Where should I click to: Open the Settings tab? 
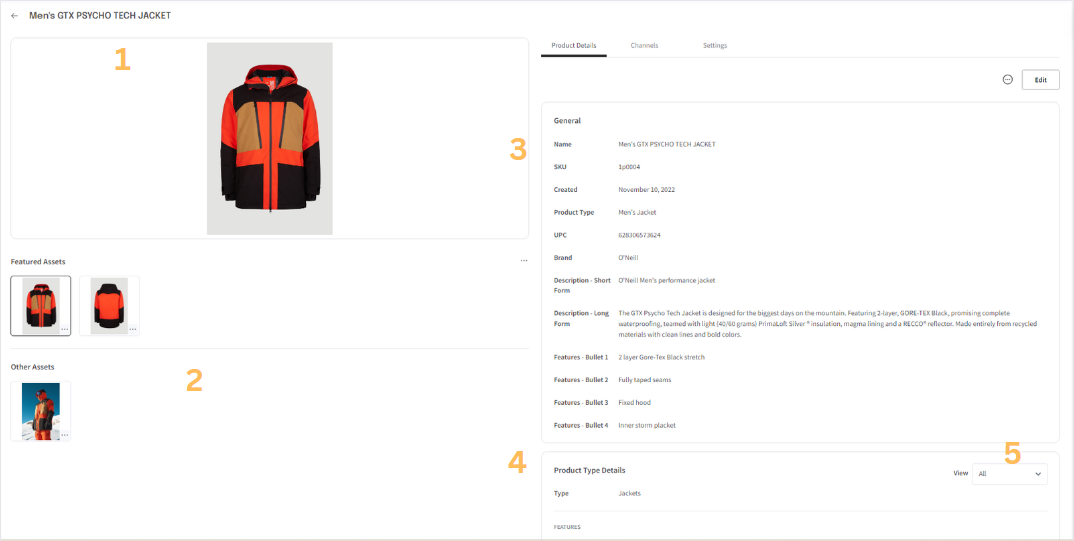point(715,46)
